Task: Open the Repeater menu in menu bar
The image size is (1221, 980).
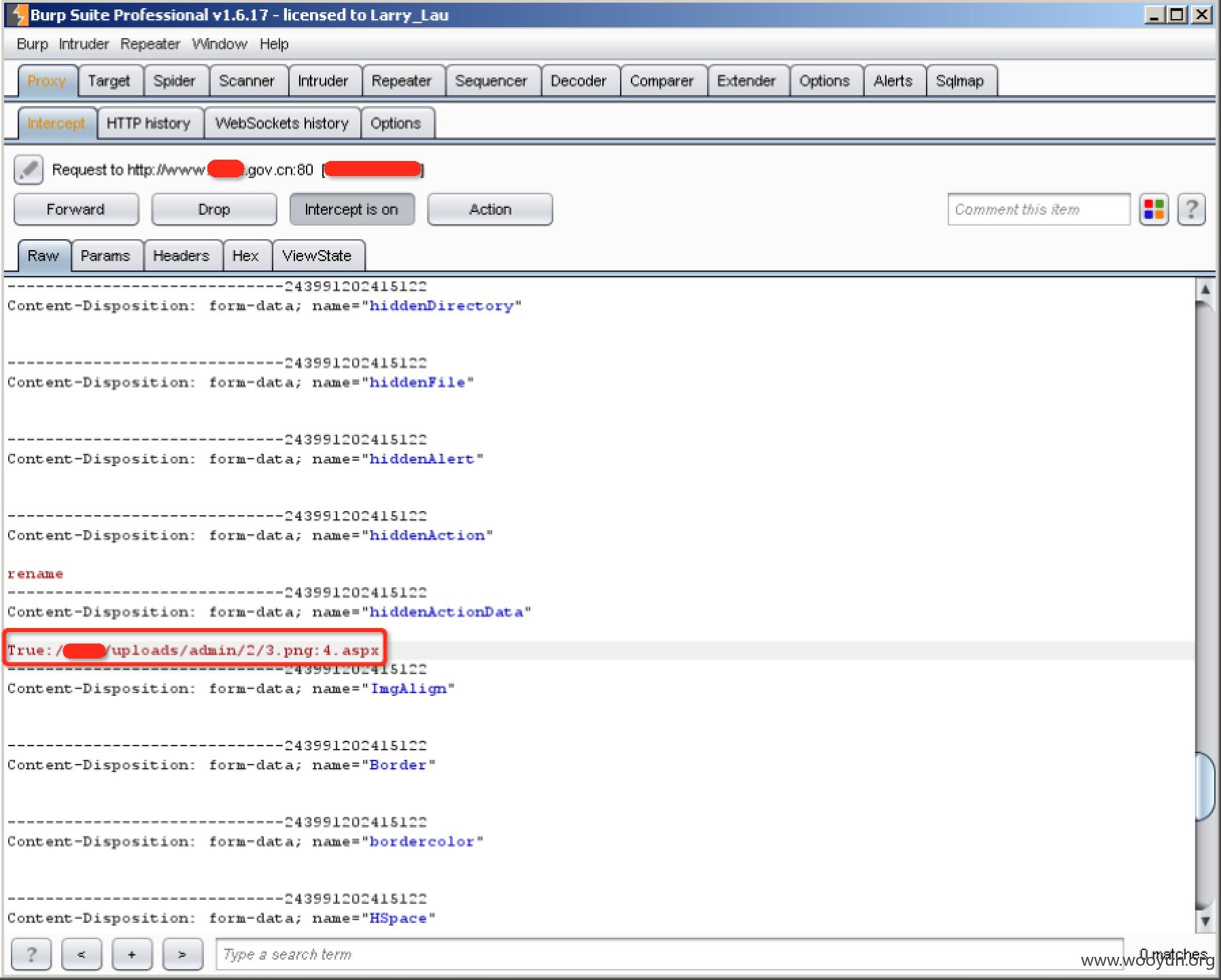Action: tap(150, 44)
